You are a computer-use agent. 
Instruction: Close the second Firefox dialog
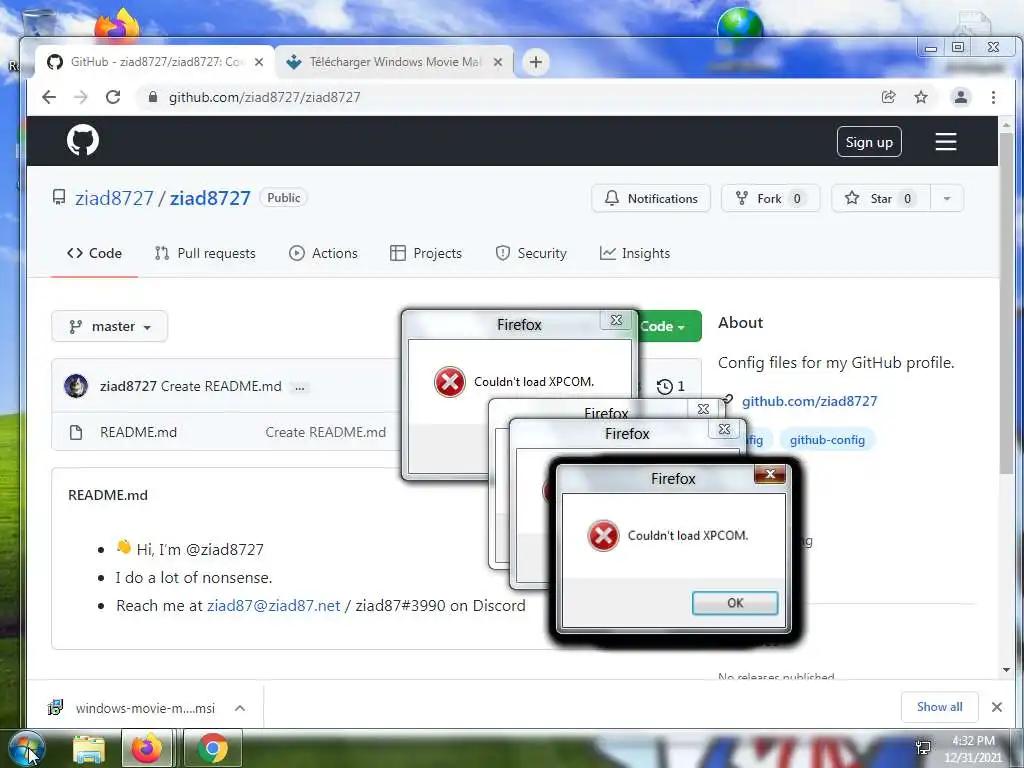pos(703,409)
